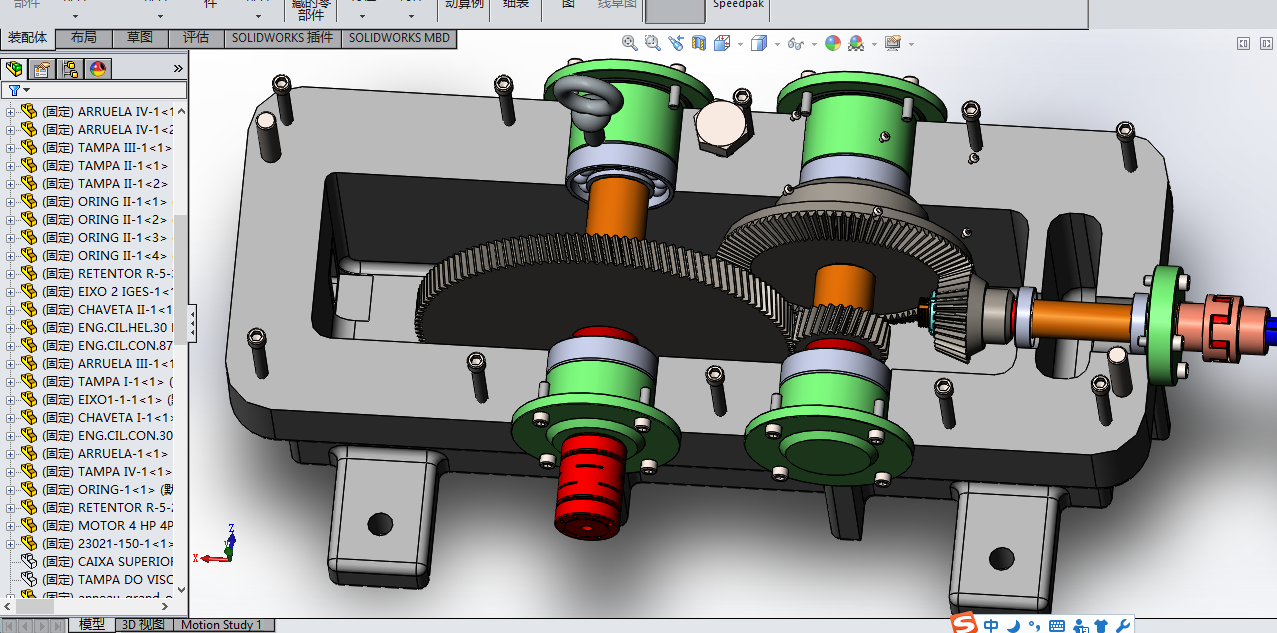Open the View Orientation dropdown arrow
1277x633 pixels.
[740, 44]
